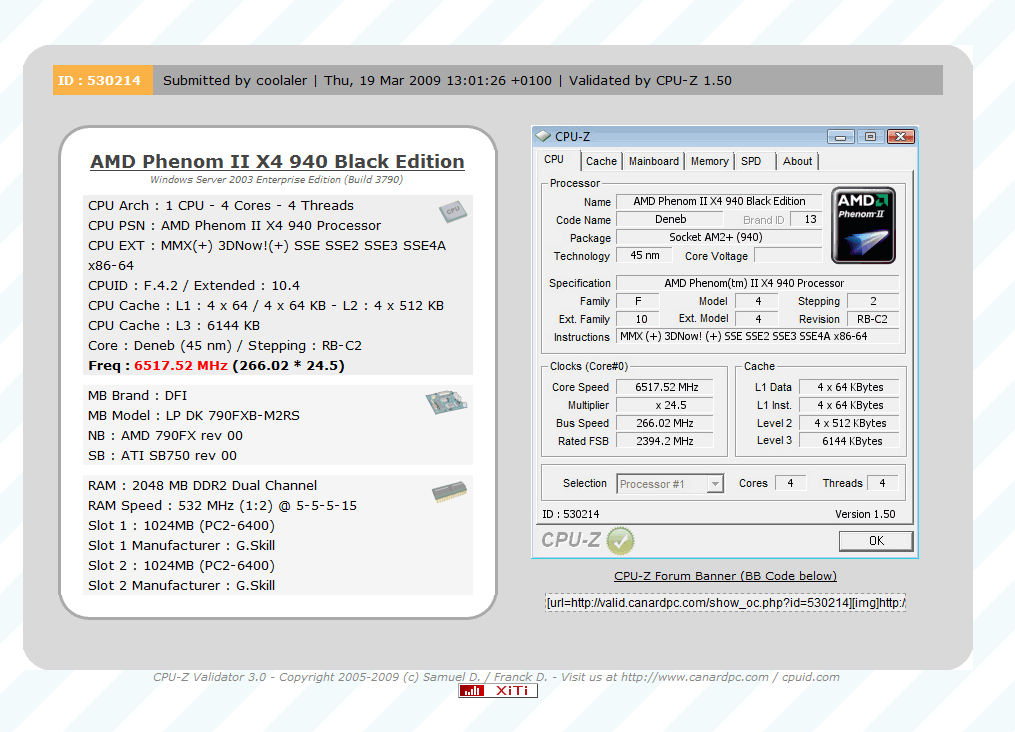Click the AMD Phenom II logo
The width and height of the screenshot is (1015, 732).
coord(863,225)
